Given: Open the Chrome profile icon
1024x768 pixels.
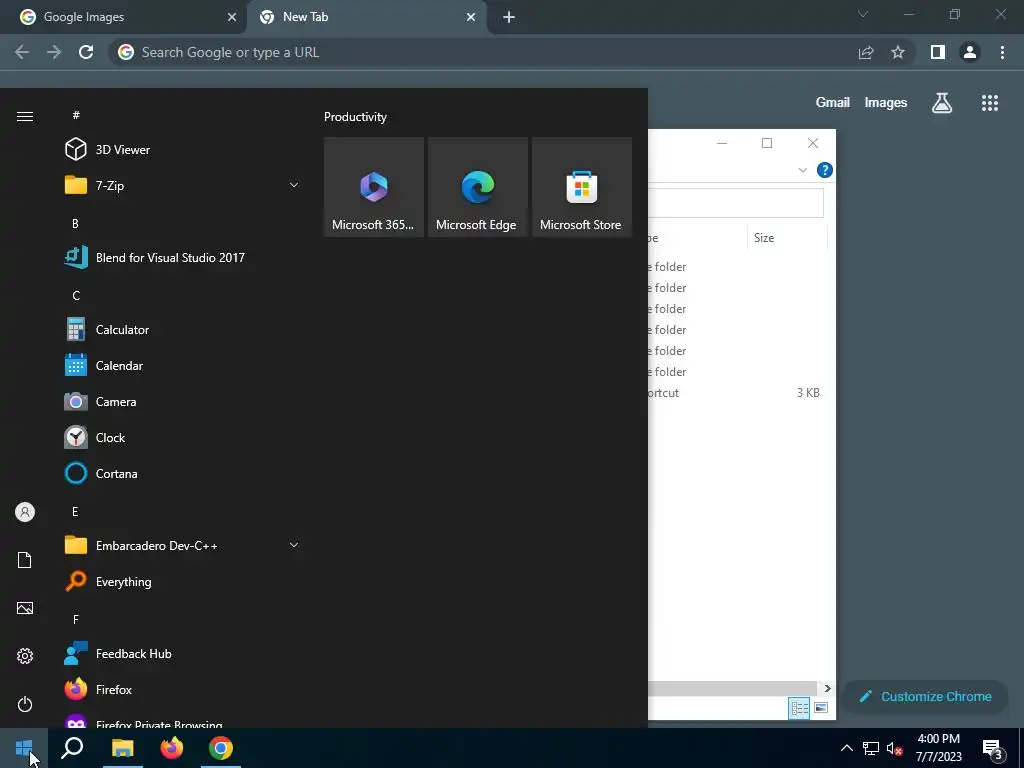Looking at the screenshot, I should (x=970, y=52).
